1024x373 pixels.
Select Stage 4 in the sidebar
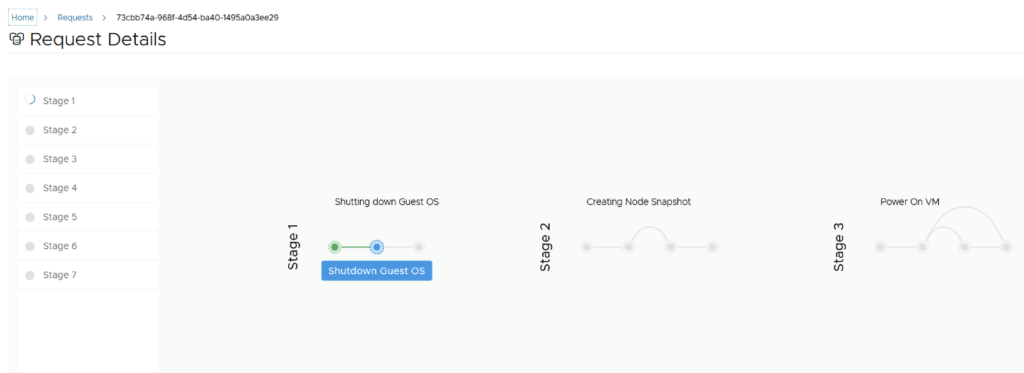click(x=88, y=188)
